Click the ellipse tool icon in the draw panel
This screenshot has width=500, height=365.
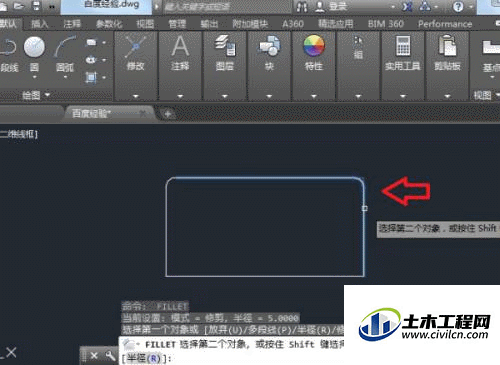tap(91, 60)
